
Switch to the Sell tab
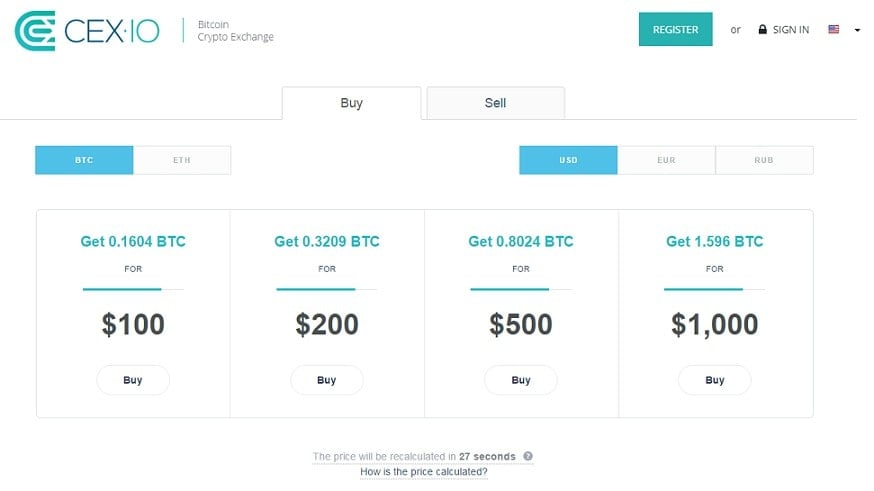click(x=495, y=103)
